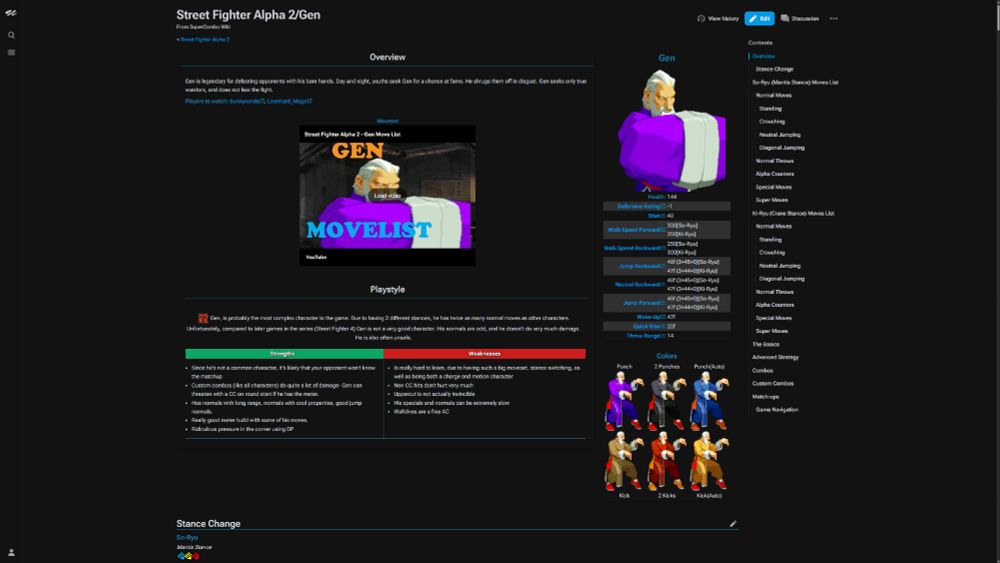Load the Gen Move List video
The height and width of the screenshot is (563, 1000).
pos(387,196)
